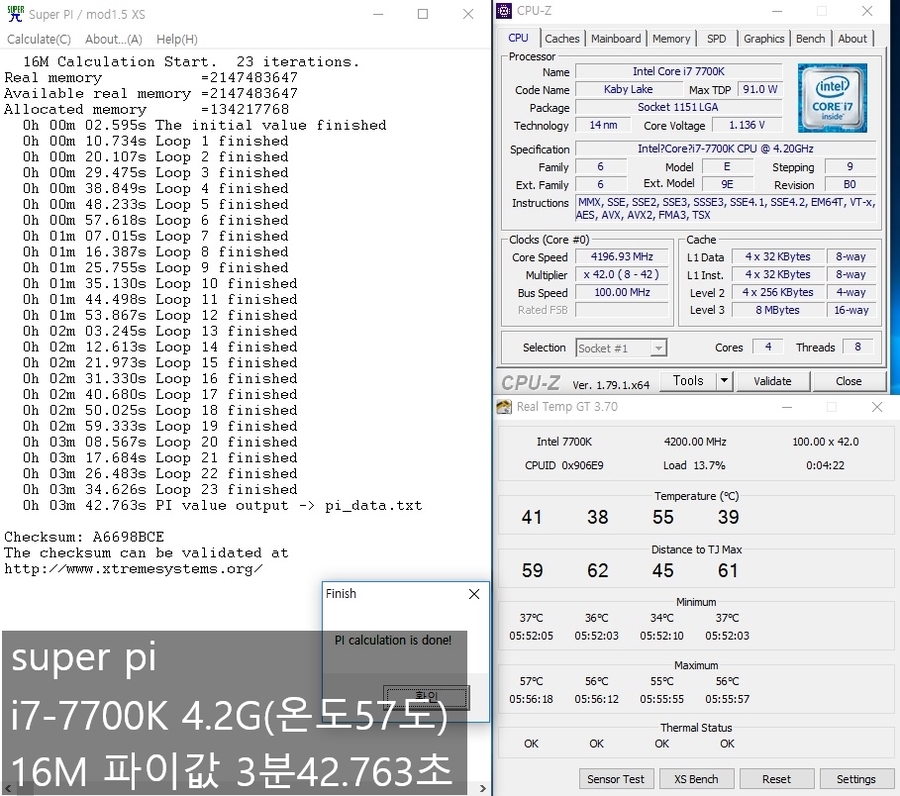The width and height of the screenshot is (900, 796).
Task: Click the Intel Core i7 logo in CPU-Z
Action: [832, 98]
